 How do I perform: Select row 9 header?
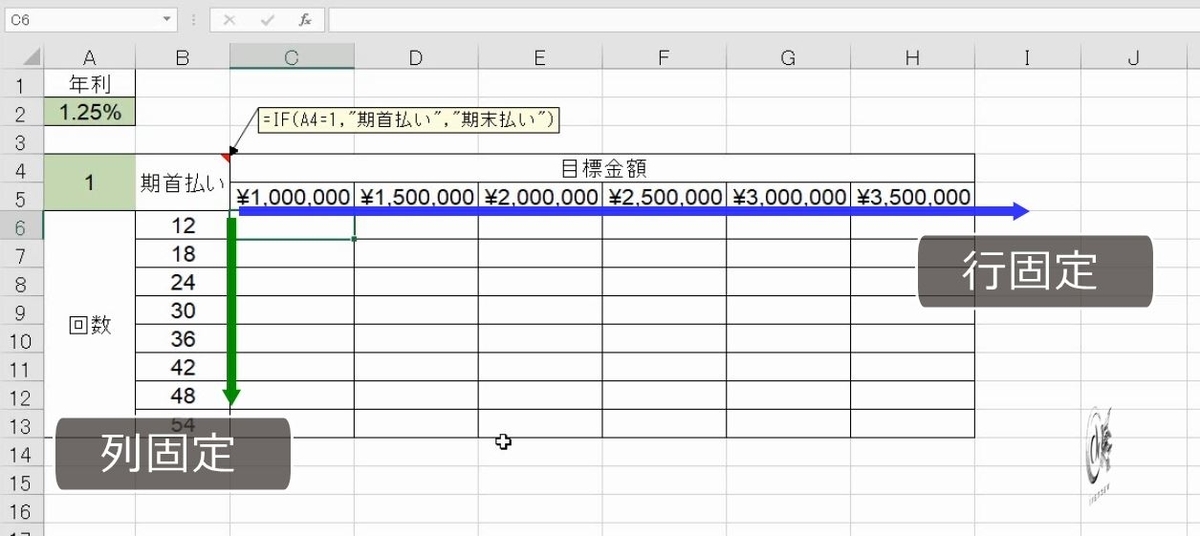(x=22, y=311)
